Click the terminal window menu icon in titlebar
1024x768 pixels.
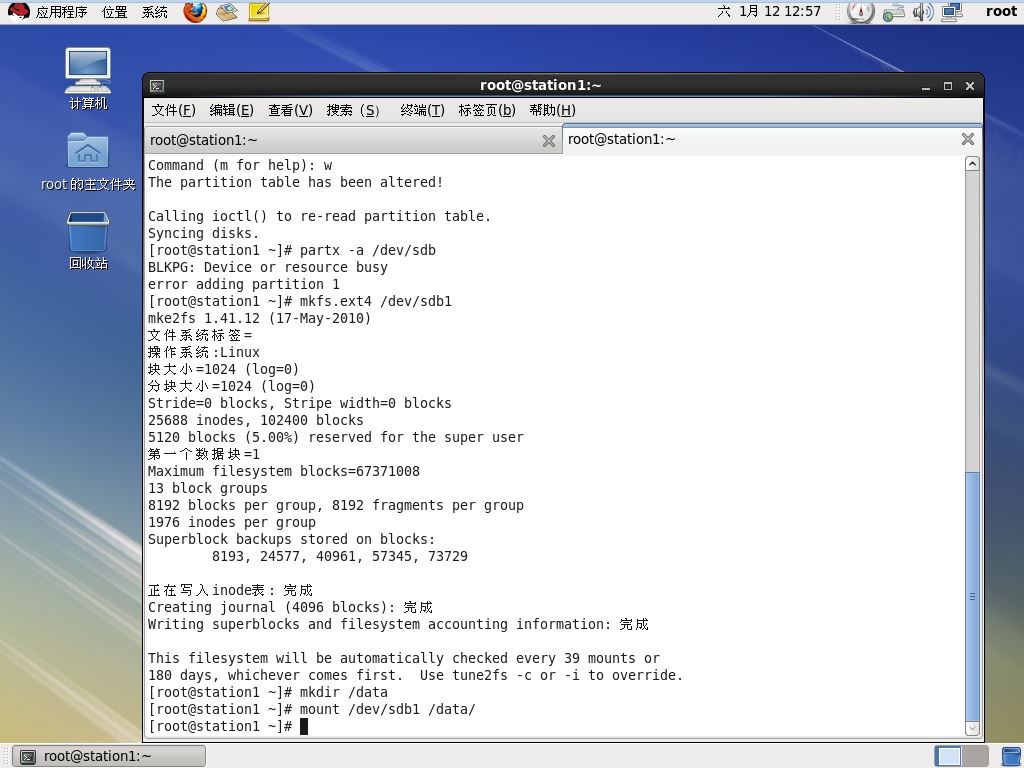tap(157, 86)
